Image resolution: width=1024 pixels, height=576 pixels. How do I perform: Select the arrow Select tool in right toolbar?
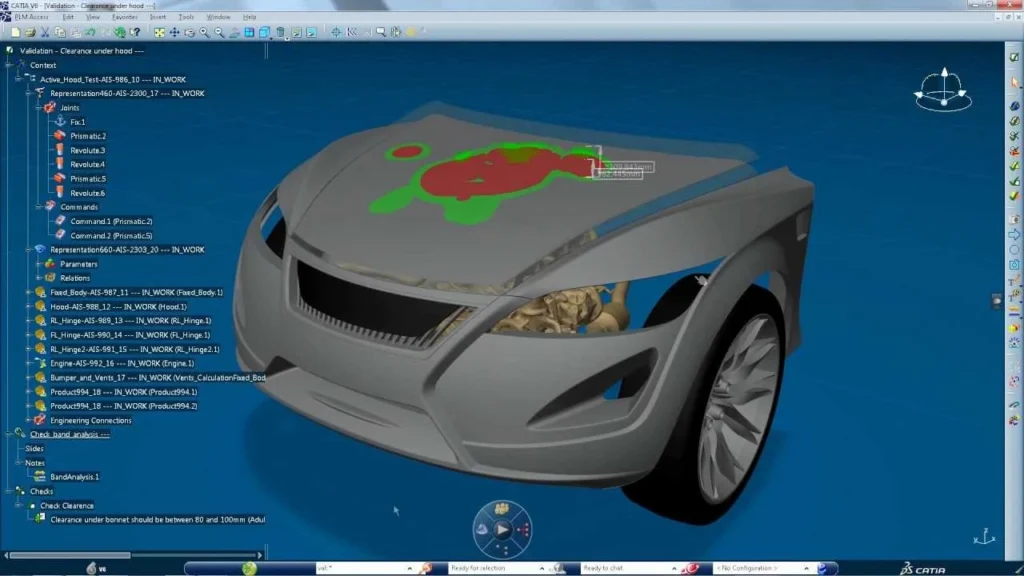point(1014,82)
